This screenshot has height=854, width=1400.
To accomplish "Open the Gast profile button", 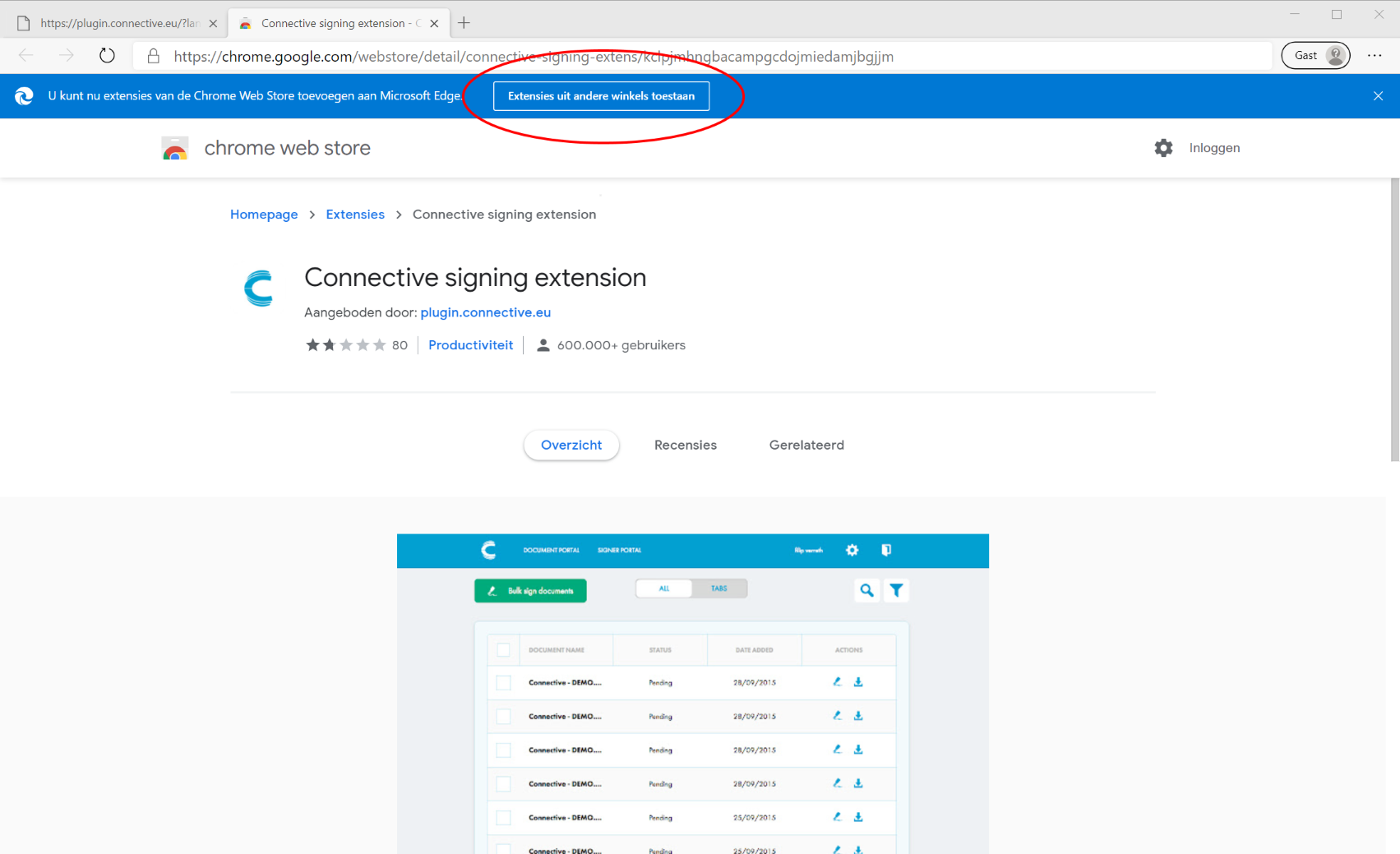I will point(1315,55).
